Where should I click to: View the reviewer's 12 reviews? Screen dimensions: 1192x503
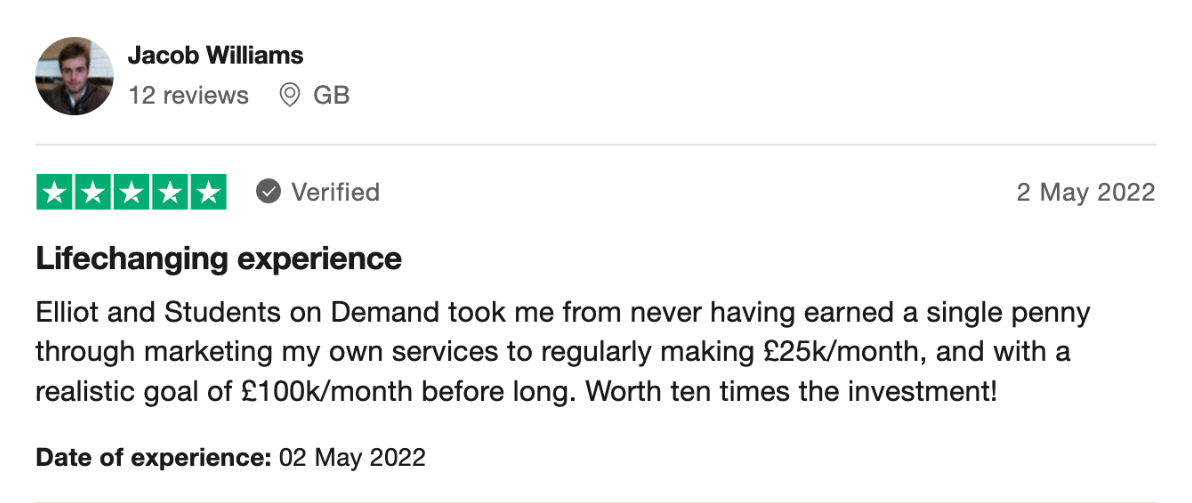pos(188,96)
